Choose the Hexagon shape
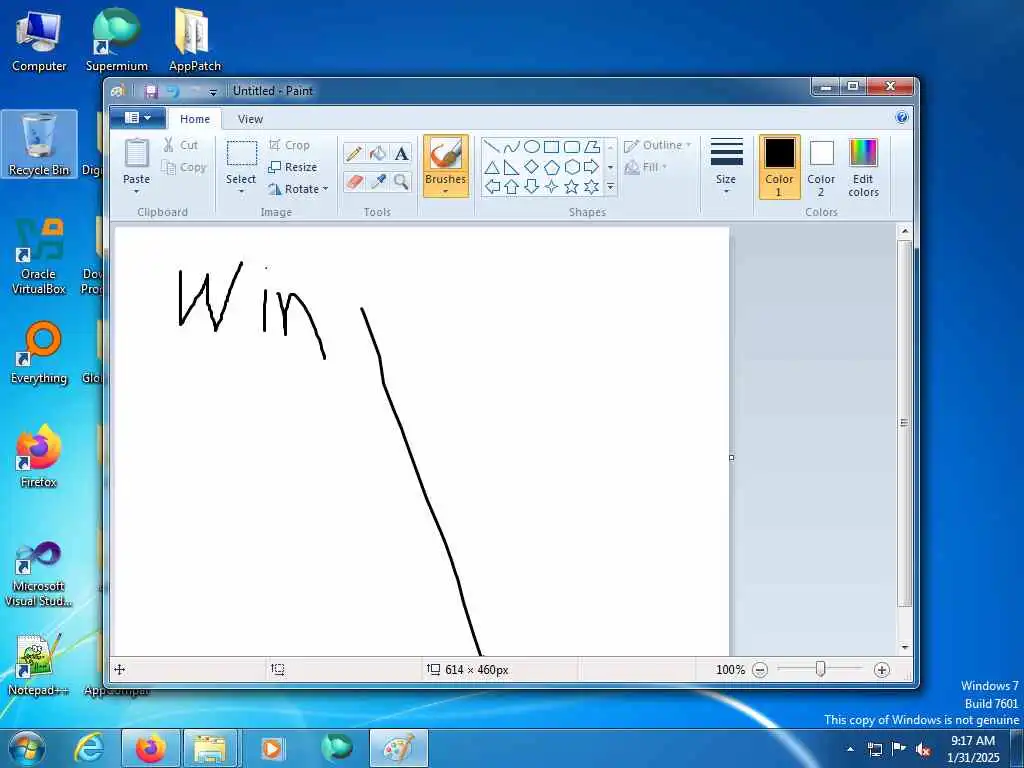1024x768 pixels. coord(571,167)
